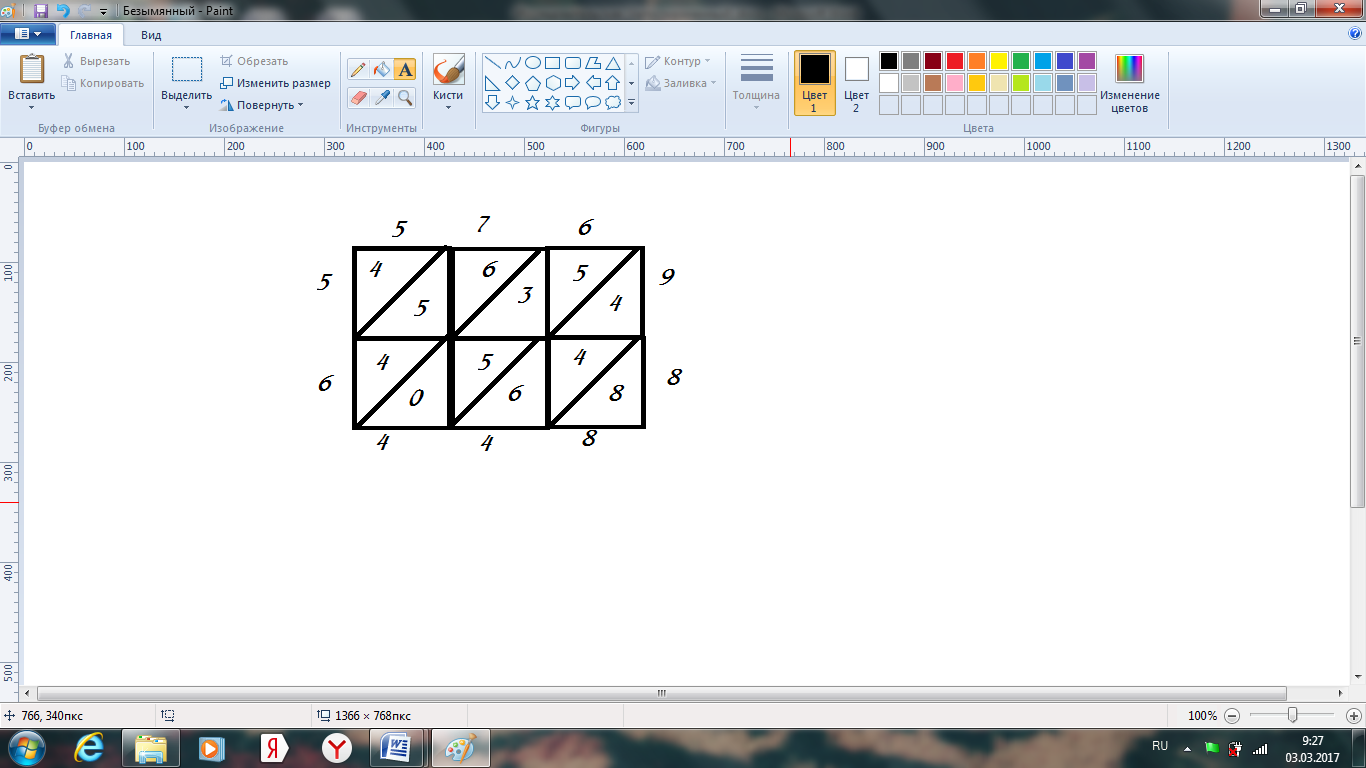The width and height of the screenshot is (1366, 768).
Task: Select the Fill with color bucket tool
Action: (381, 69)
